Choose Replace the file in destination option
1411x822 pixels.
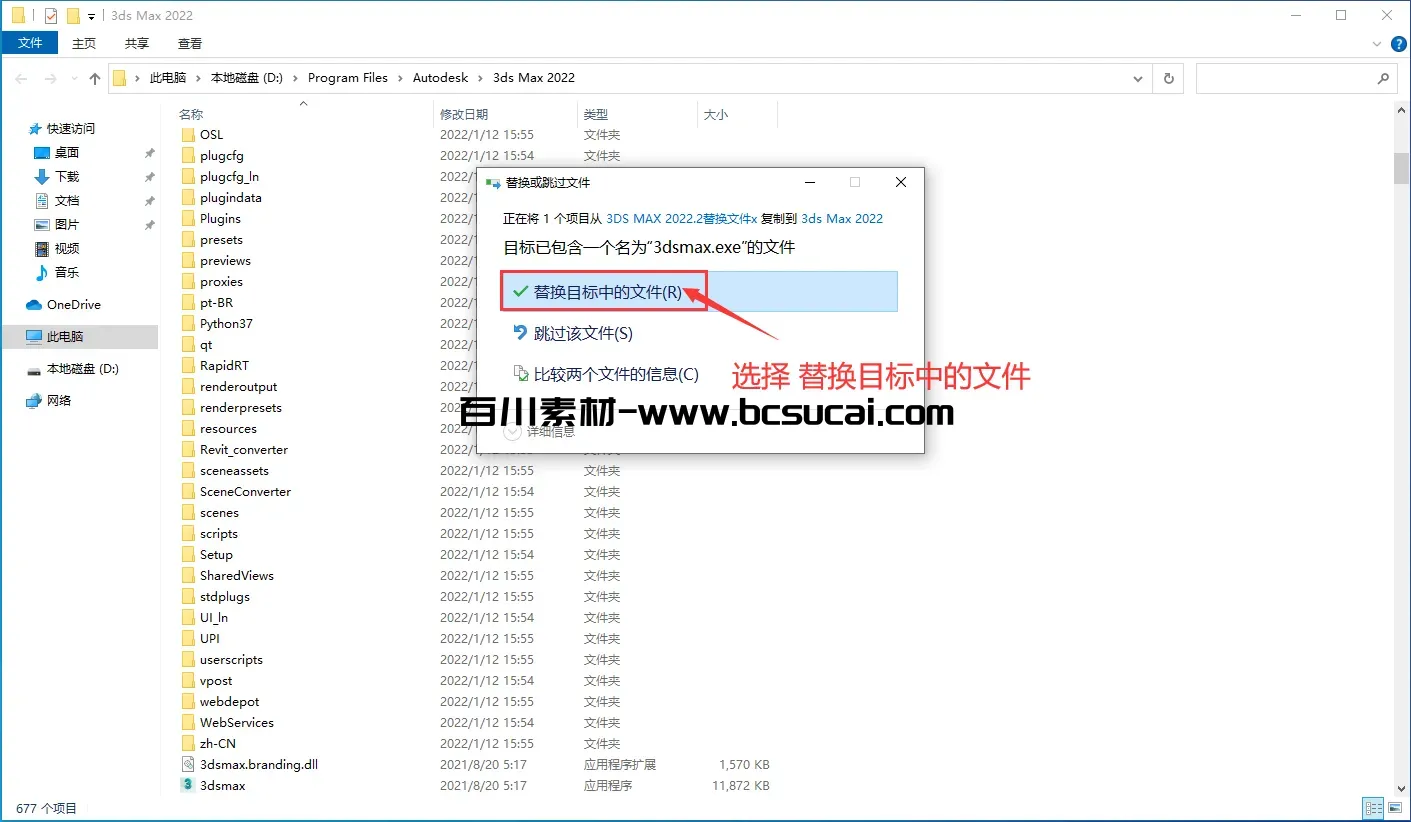coord(699,292)
